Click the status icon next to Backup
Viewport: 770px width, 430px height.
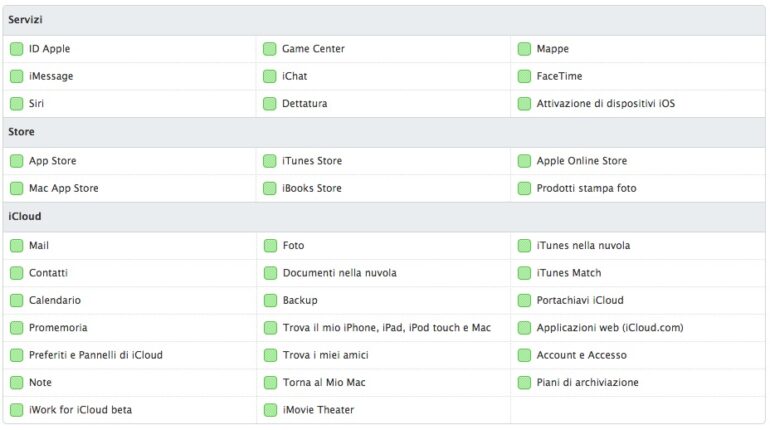point(270,300)
